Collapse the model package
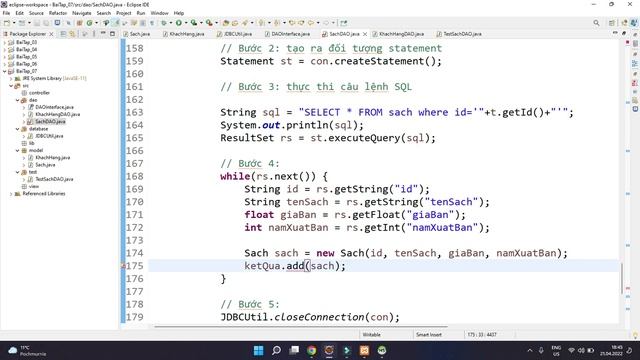 point(18,151)
